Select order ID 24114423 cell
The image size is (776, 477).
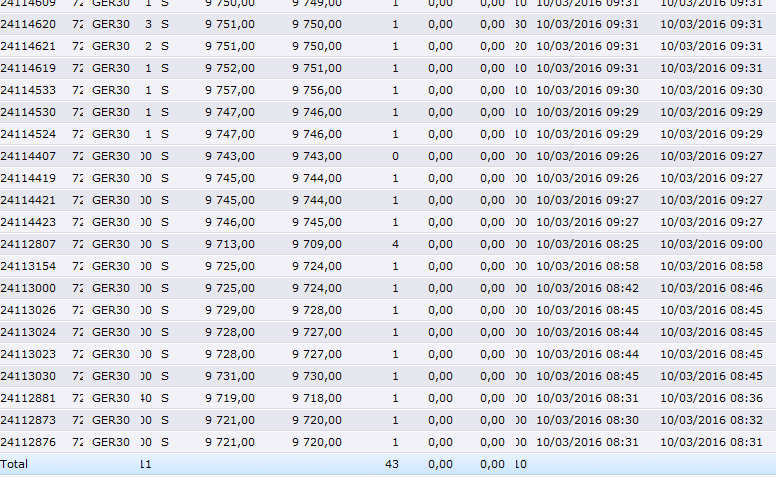pyautogui.click(x=28, y=222)
